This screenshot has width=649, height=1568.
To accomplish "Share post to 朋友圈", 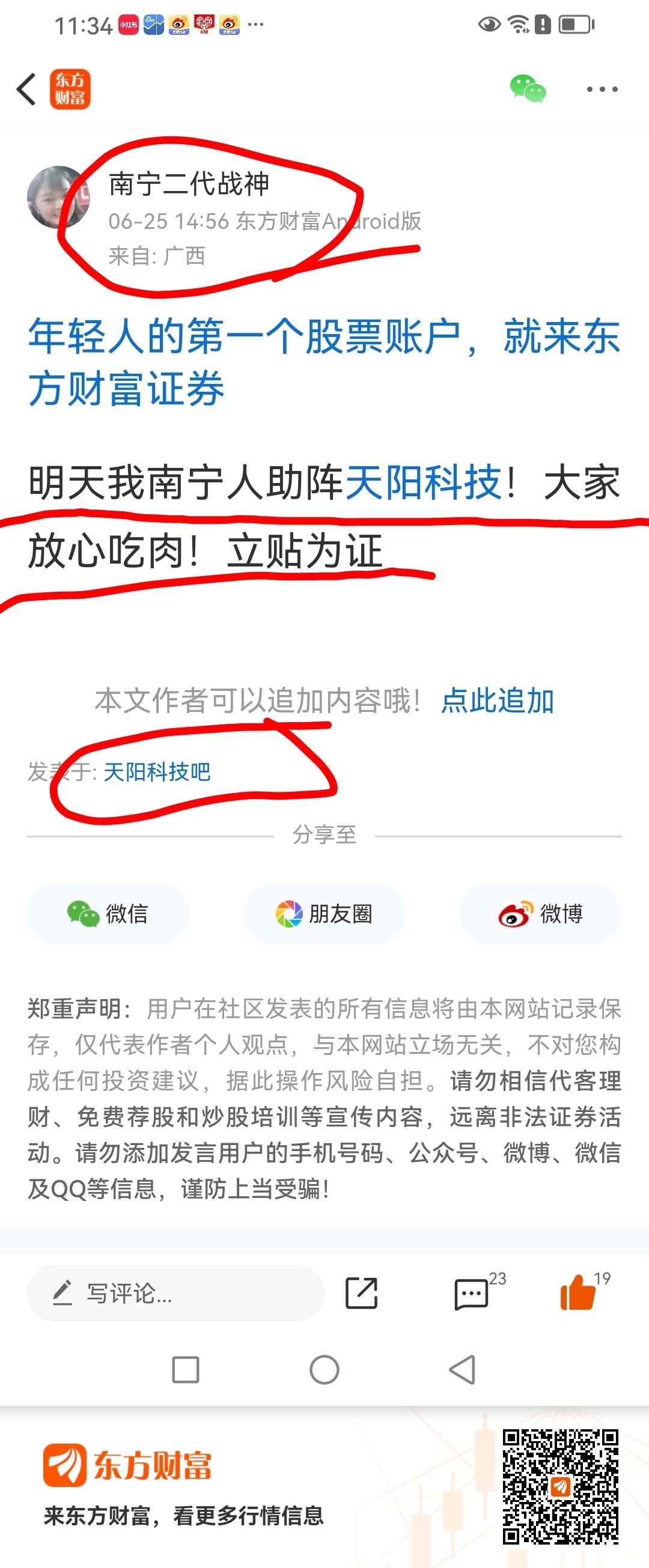I will [x=324, y=914].
